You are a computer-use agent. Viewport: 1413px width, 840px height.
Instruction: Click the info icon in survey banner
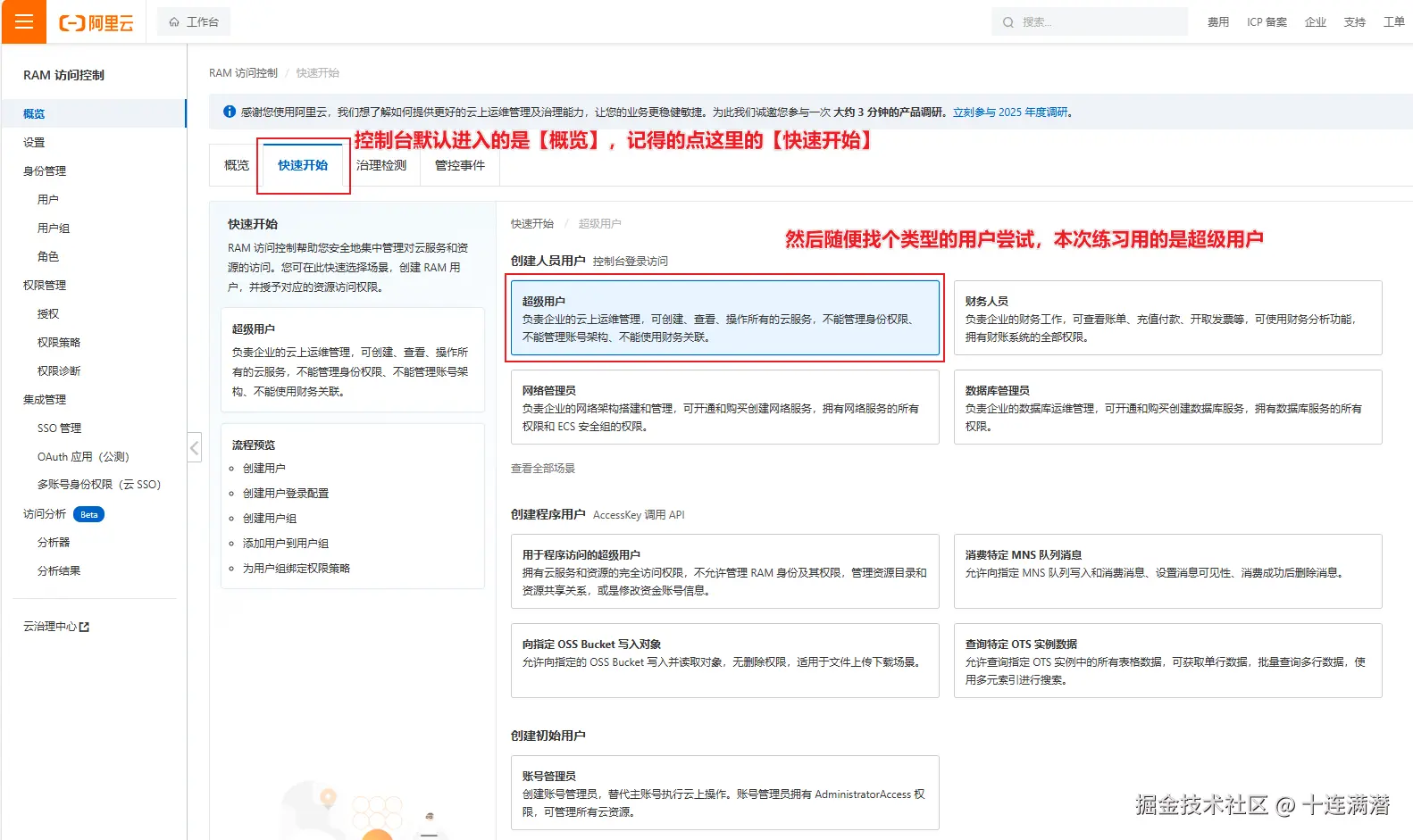coord(230,112)
